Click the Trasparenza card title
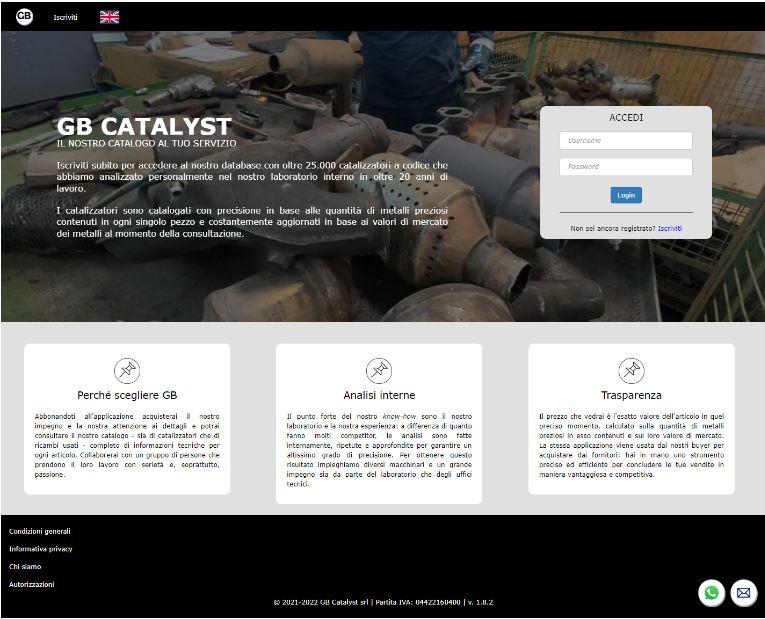The image size is (765, 619). (x=631, y=395)
